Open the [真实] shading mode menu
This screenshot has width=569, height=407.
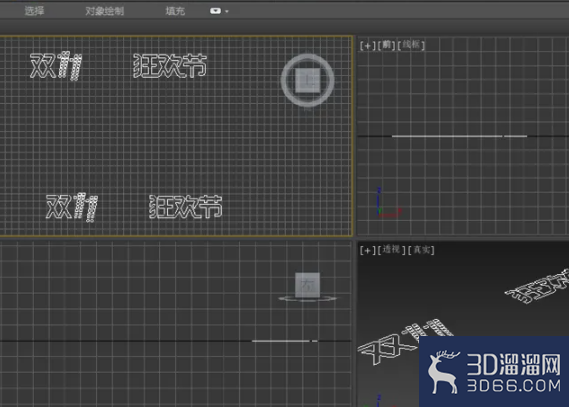coord(421,250)
